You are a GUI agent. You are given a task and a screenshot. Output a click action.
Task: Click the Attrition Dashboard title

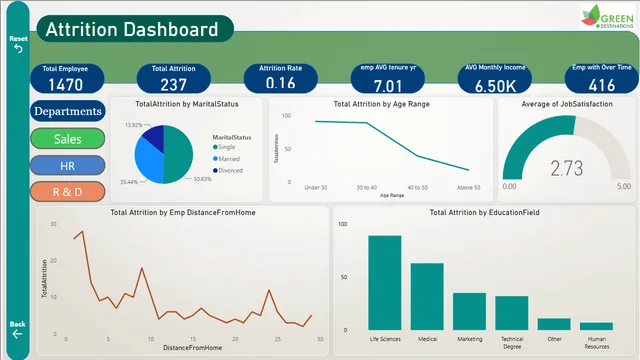click(132, 29)
